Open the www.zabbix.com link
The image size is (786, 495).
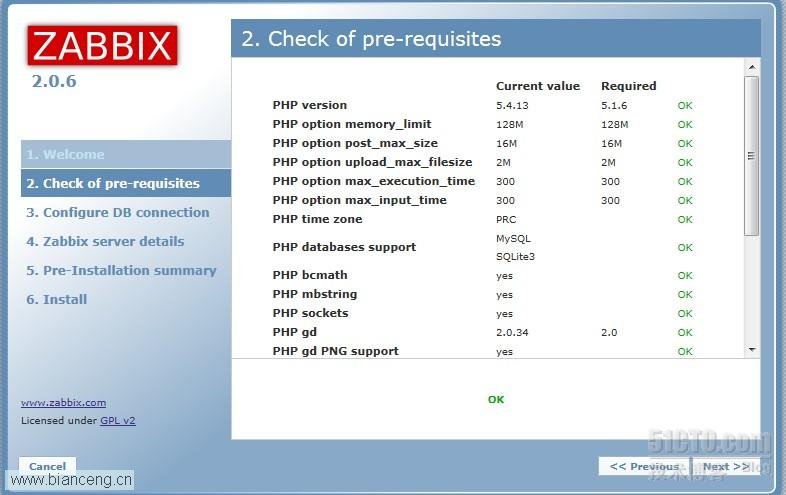64,403
